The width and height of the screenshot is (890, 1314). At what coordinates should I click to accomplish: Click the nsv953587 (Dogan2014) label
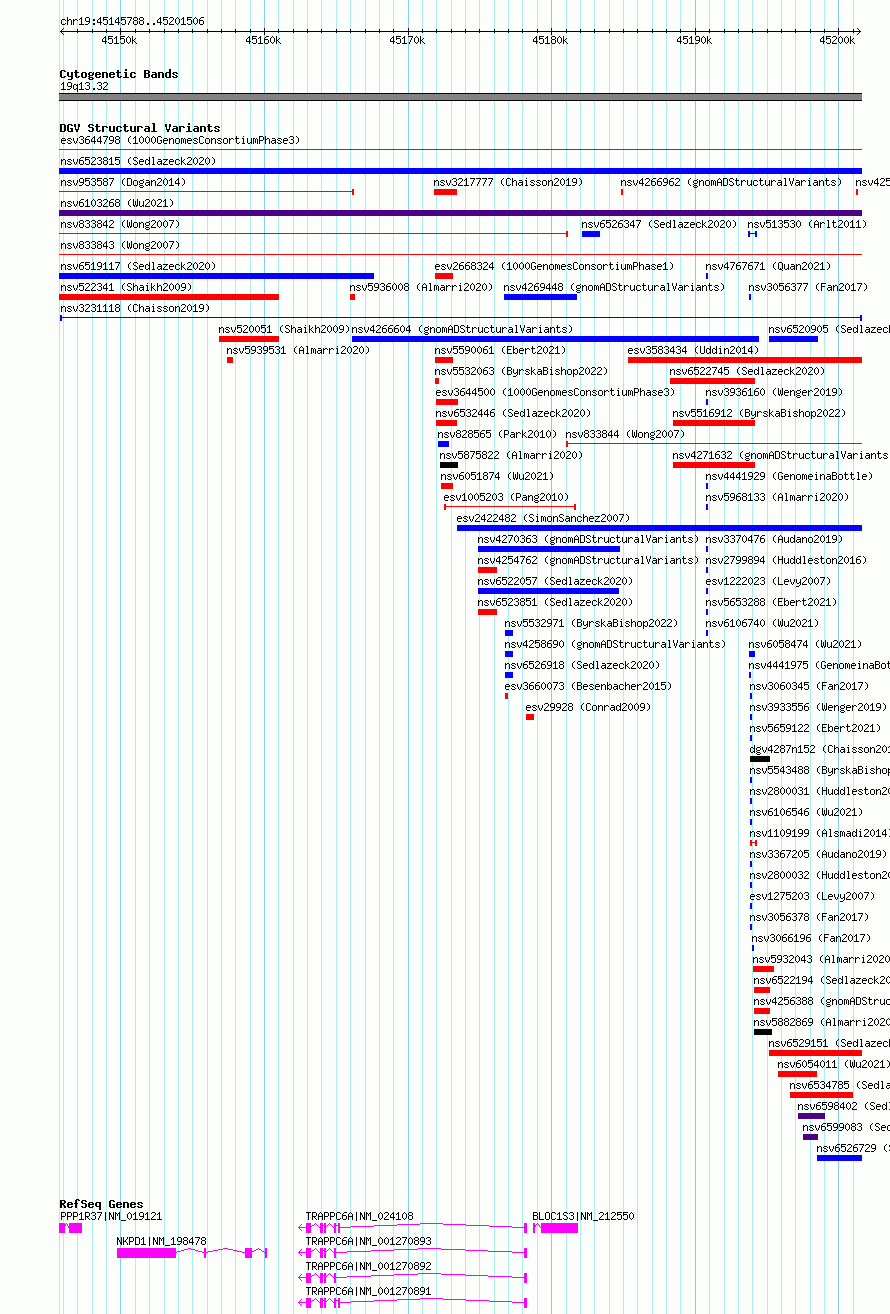coord(123,182)
